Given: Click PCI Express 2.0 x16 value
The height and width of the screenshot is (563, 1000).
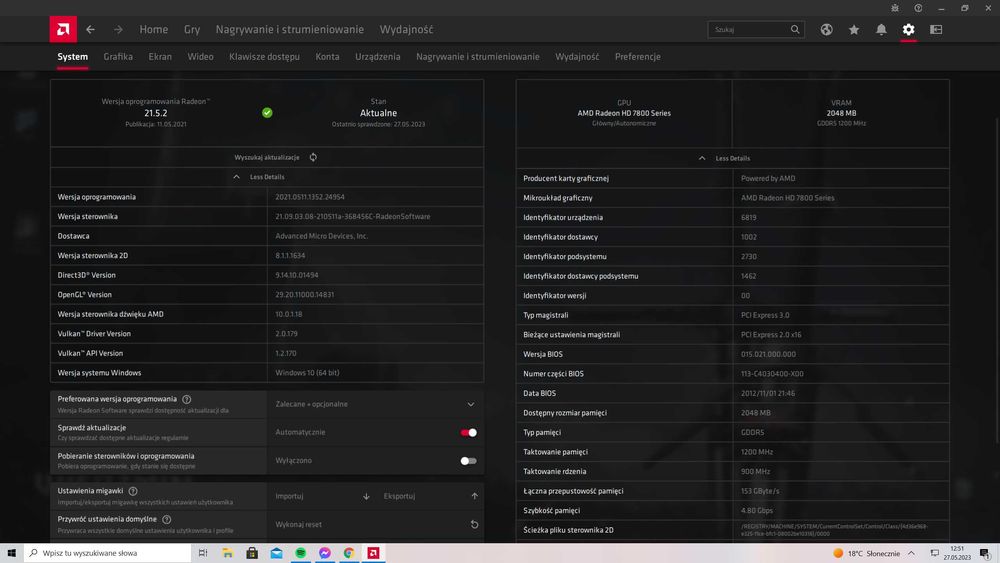Looking at the screenshot, I should point(771,335).
